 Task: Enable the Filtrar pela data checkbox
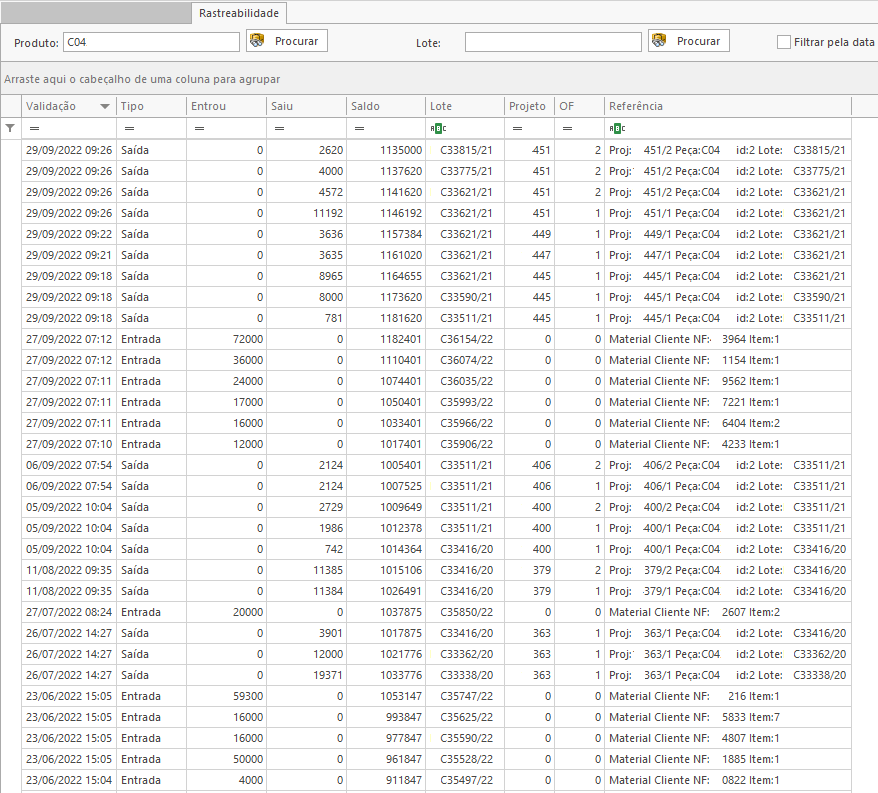click(x=784, y=42)
